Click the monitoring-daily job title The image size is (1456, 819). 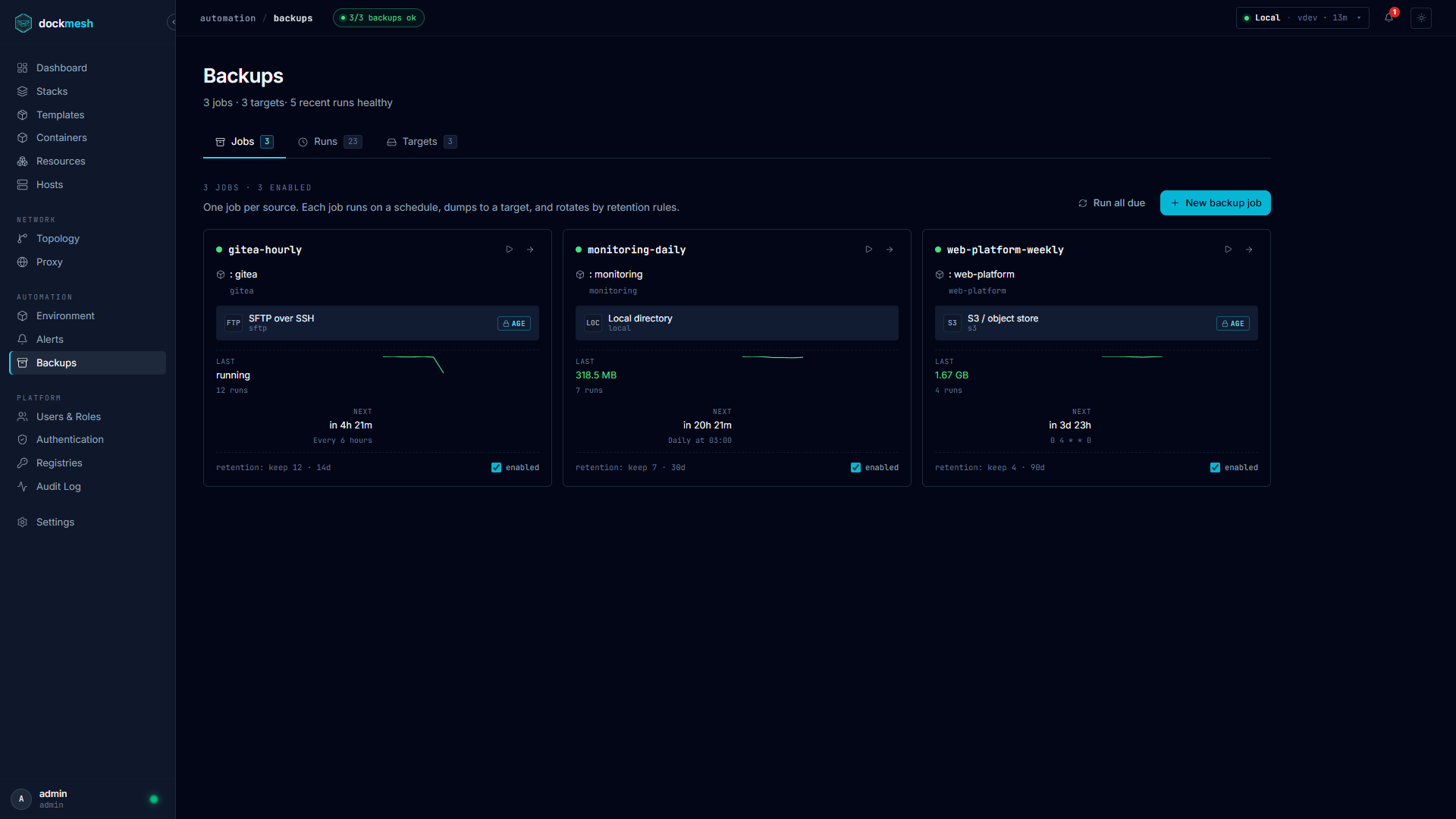click(636, 249)
